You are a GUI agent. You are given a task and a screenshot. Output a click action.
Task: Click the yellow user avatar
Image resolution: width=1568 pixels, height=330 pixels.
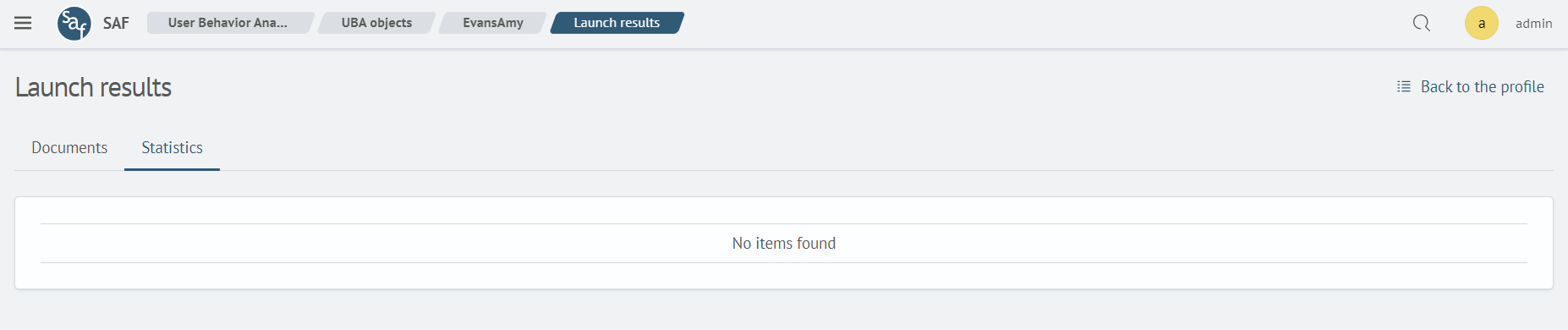tap(1481, 23)
